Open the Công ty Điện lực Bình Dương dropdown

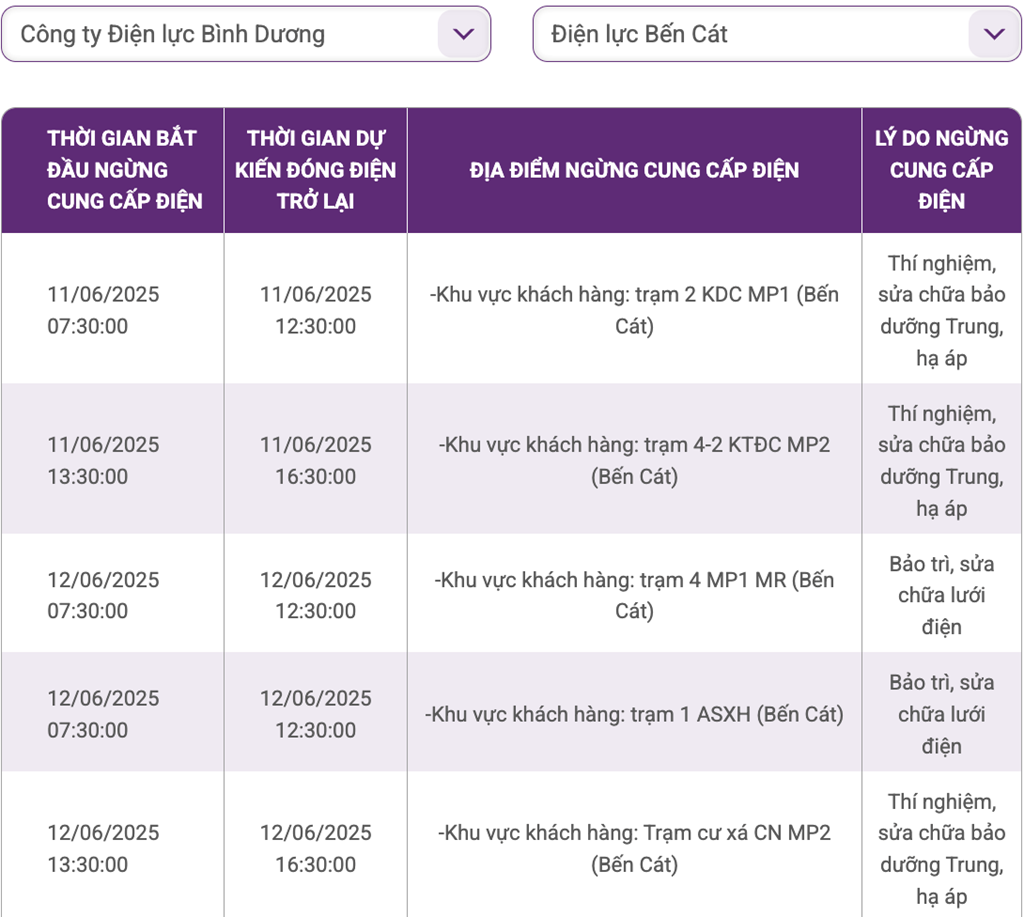[246, 34]
